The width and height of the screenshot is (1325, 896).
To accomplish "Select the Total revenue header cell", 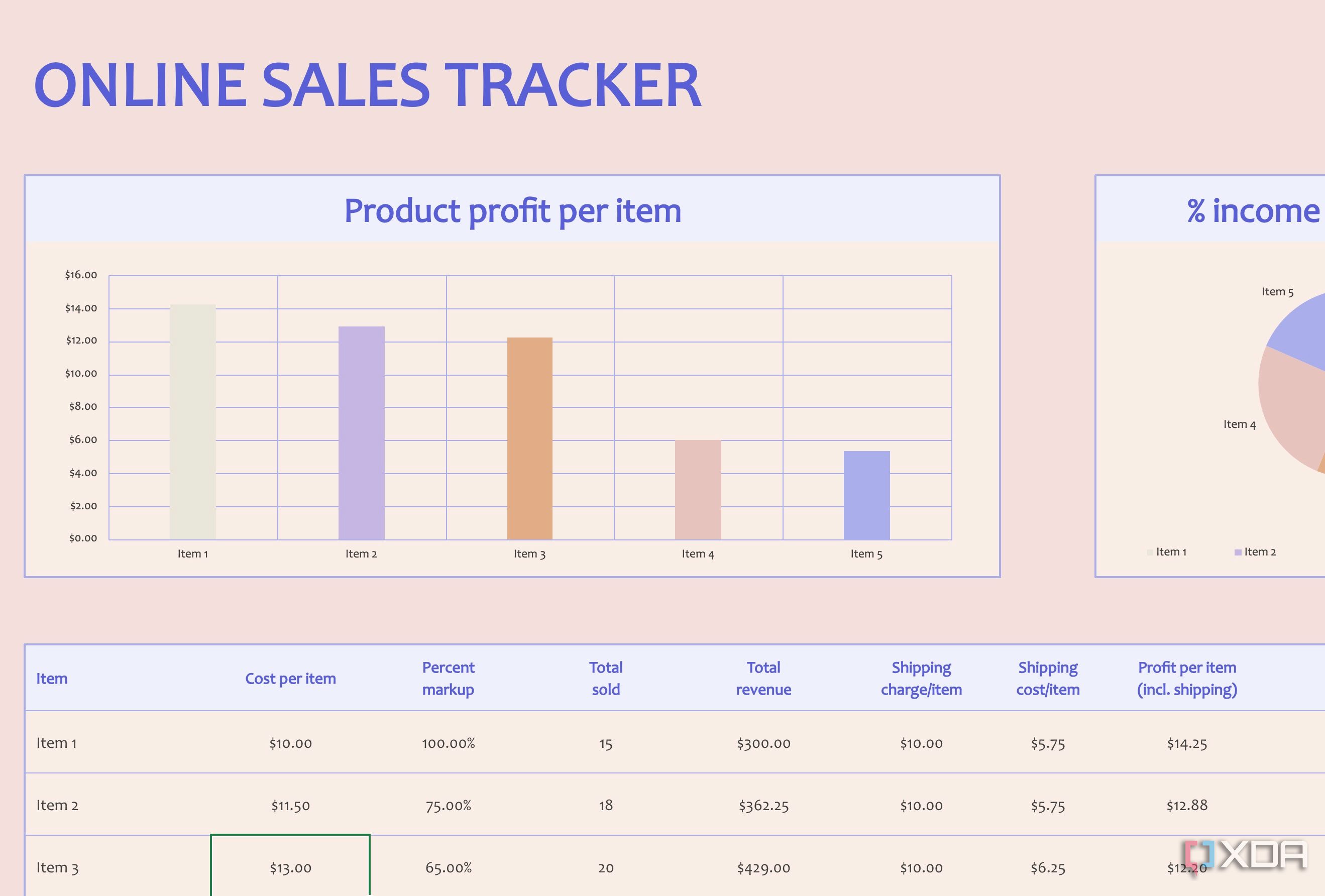I will tap(763, 678).
